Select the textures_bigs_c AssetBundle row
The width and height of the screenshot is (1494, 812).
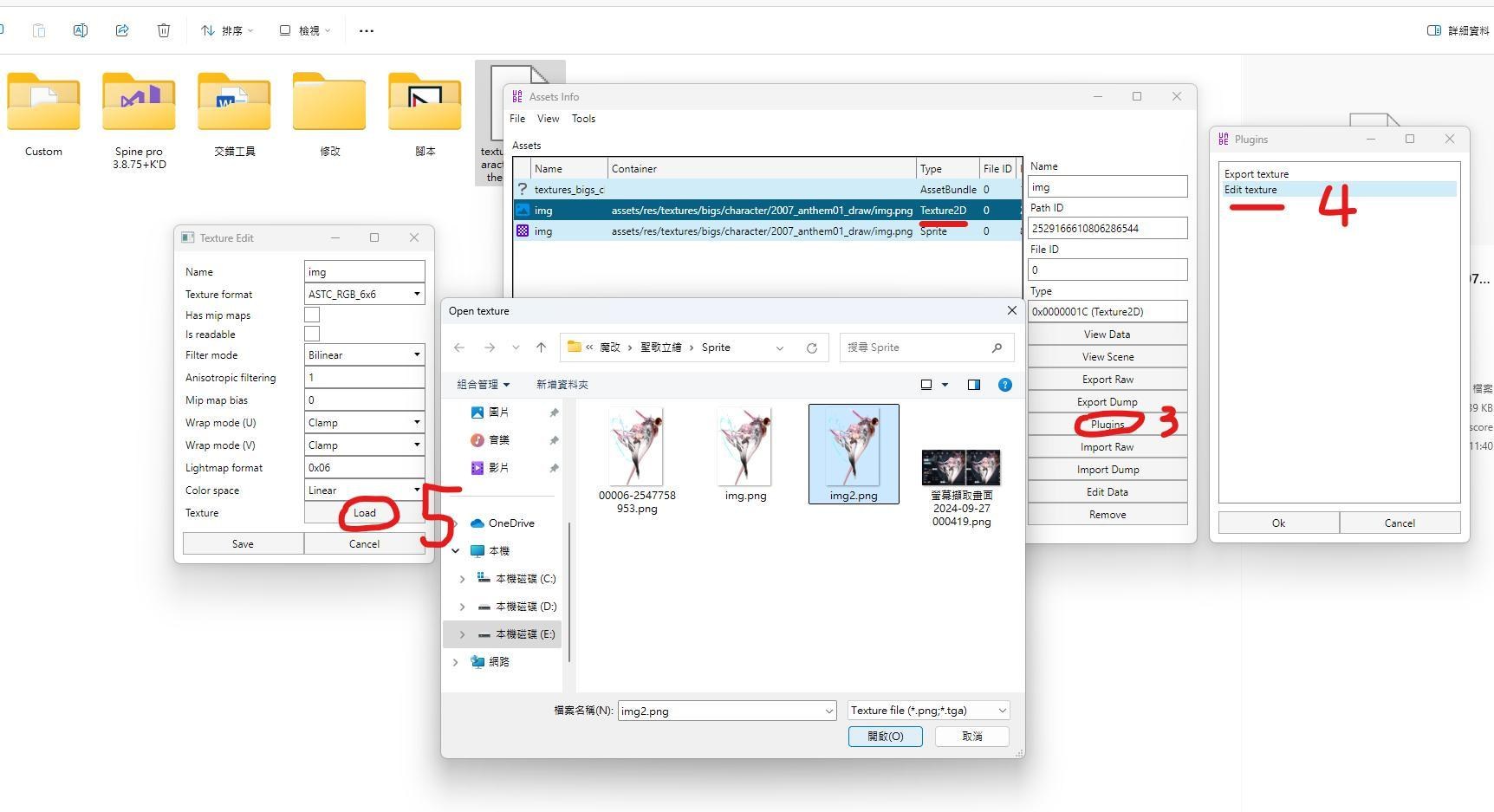pos(767,190)
